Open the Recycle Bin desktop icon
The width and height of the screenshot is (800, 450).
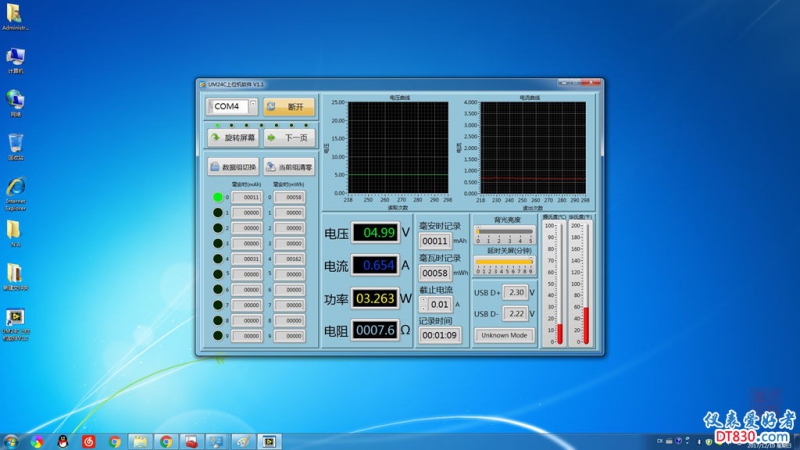[16, 144]
